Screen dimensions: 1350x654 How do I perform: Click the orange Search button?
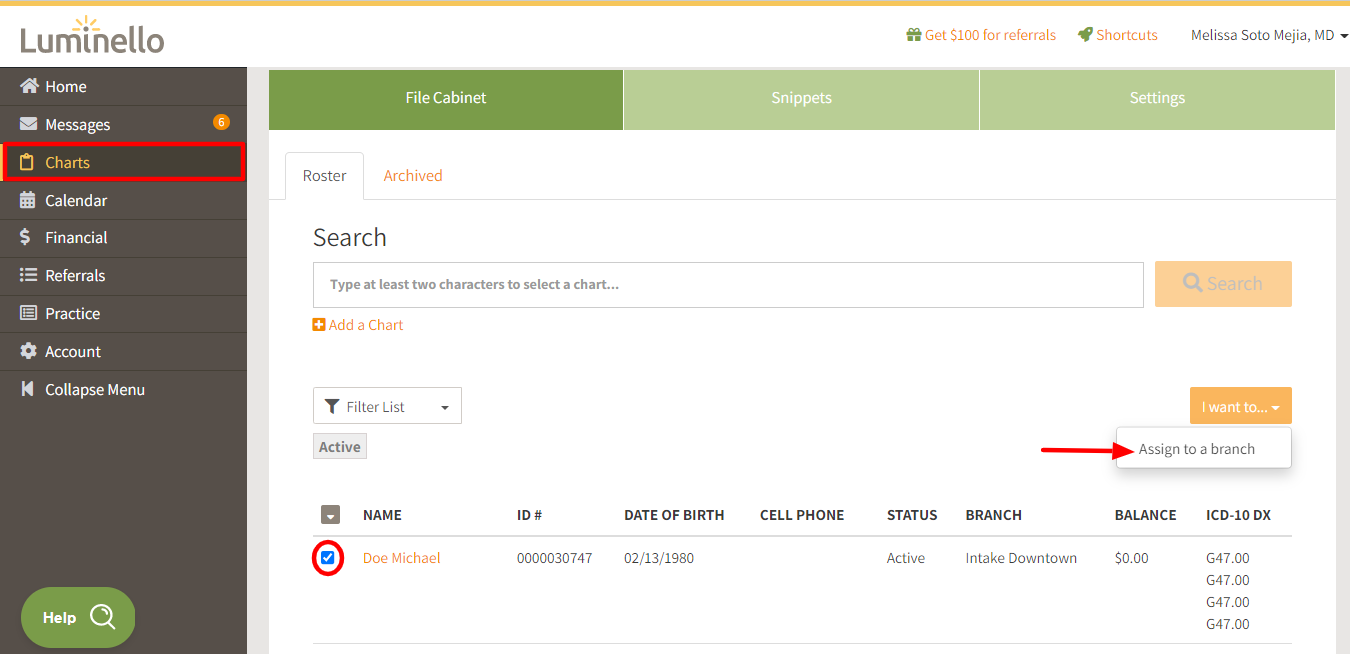click(1223, 284)
